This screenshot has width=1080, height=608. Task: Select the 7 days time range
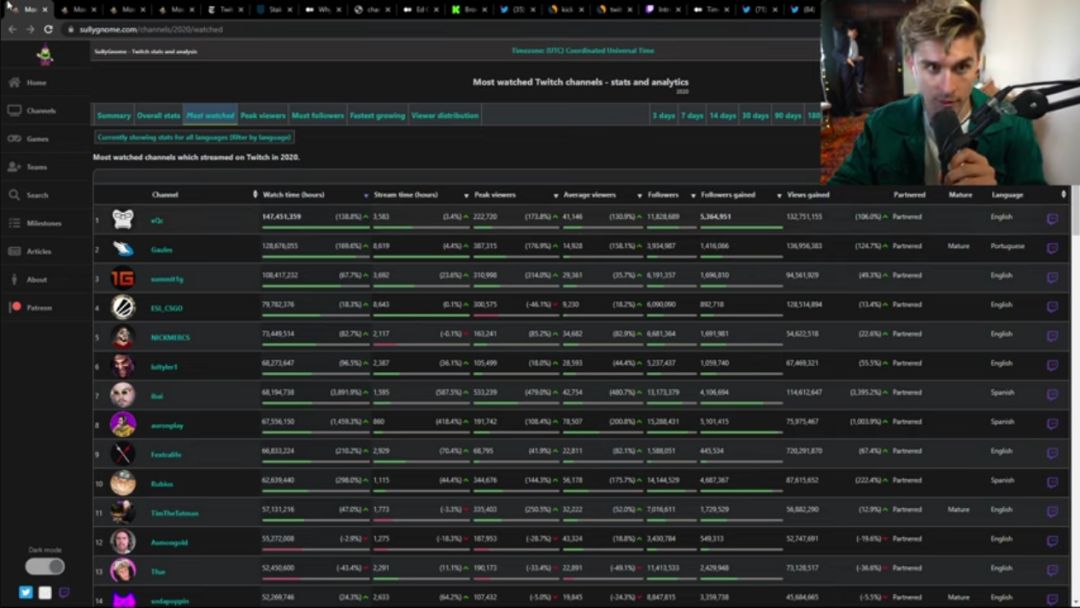[x=692, y=116]
